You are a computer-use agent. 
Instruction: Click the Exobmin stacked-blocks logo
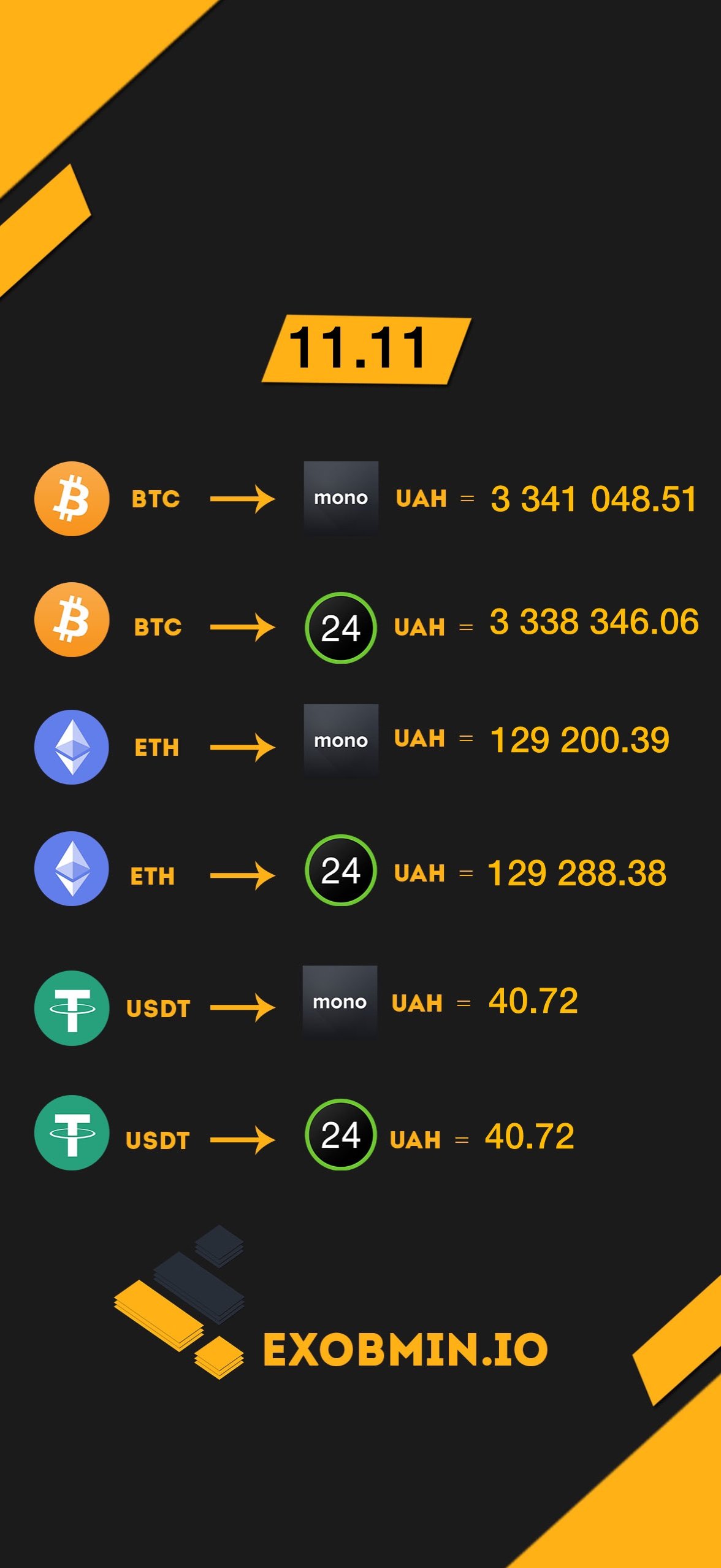(179, 1302)
